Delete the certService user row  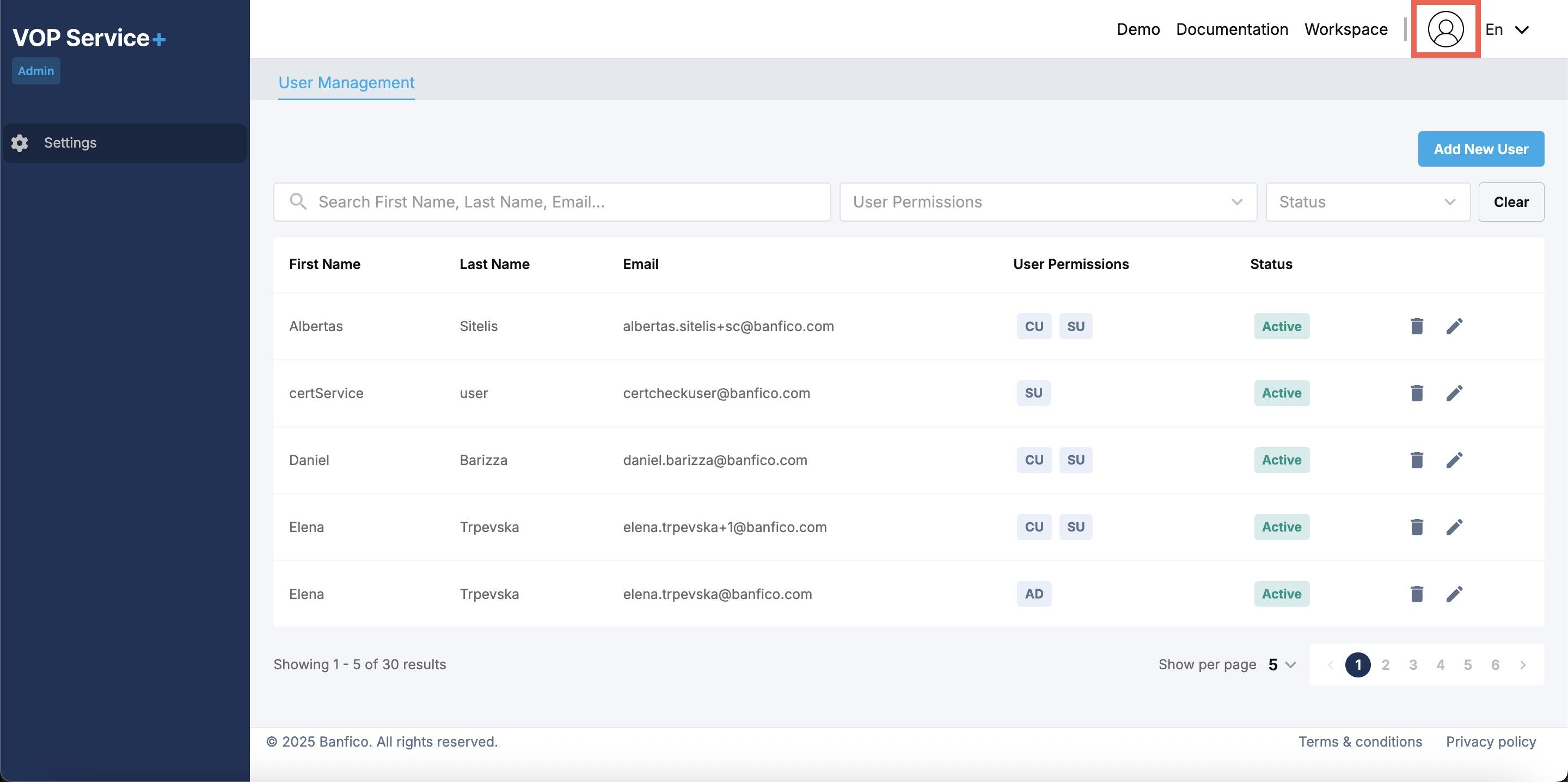click(1417, 393)
